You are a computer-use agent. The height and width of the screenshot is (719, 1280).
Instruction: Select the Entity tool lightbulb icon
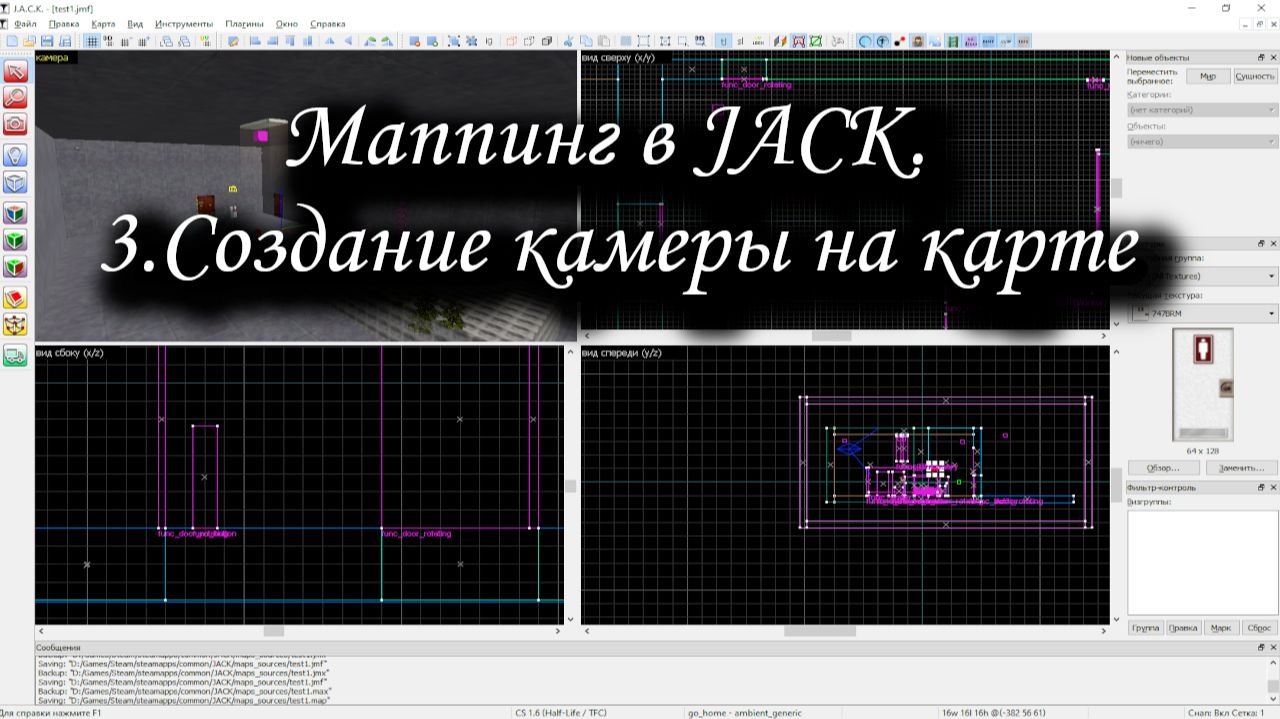pyautogui.click(x=15, y=155)
